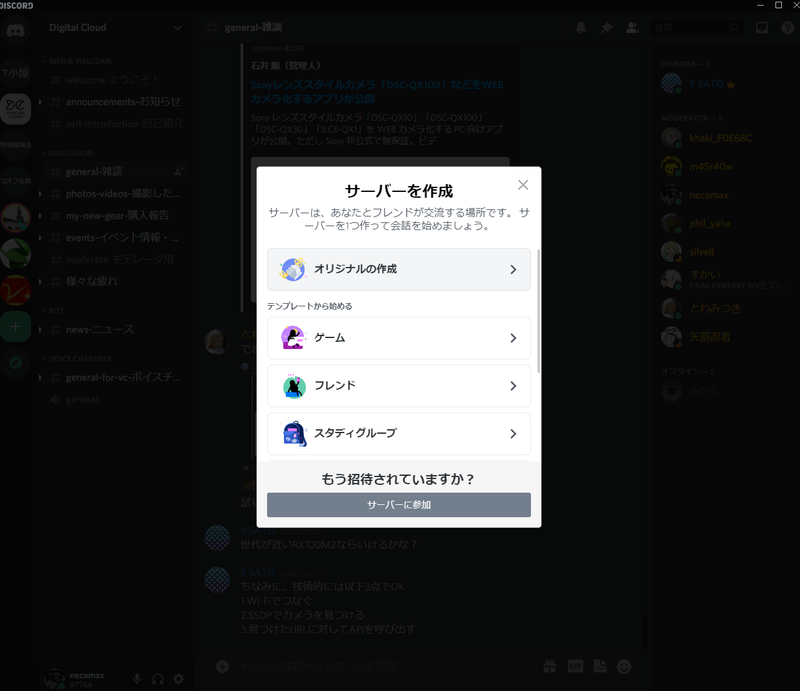Click the add server plus icon

15,327
